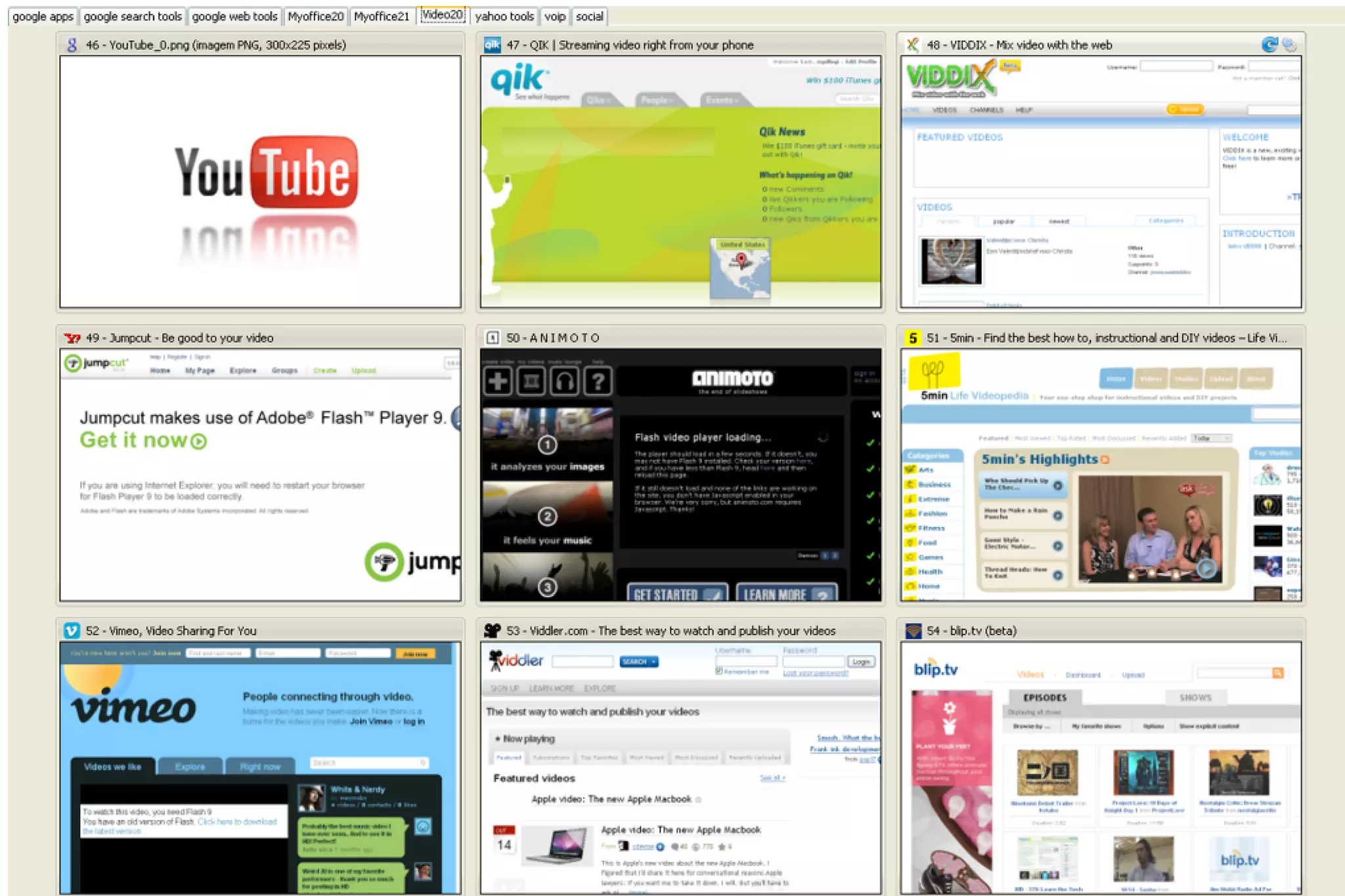Viewport: 1345px width, 896px height.
Task: Click the 5min favicon on tile 51
Action: click(x=912, y=338)
